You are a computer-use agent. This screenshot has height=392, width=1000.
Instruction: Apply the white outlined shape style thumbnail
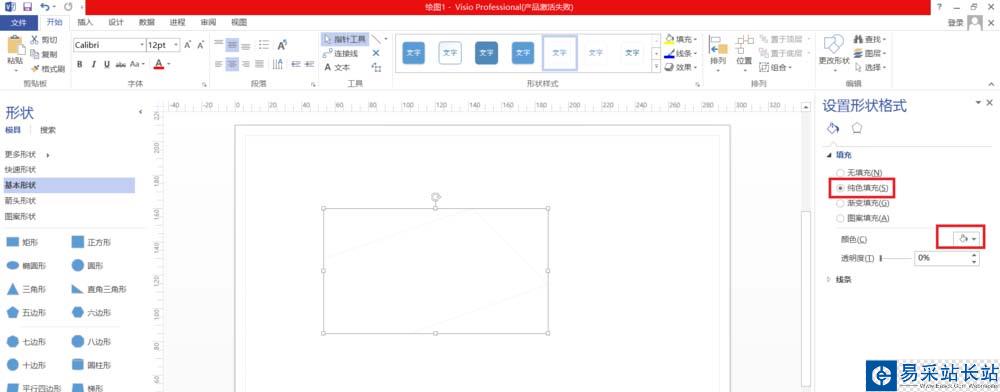450,53
